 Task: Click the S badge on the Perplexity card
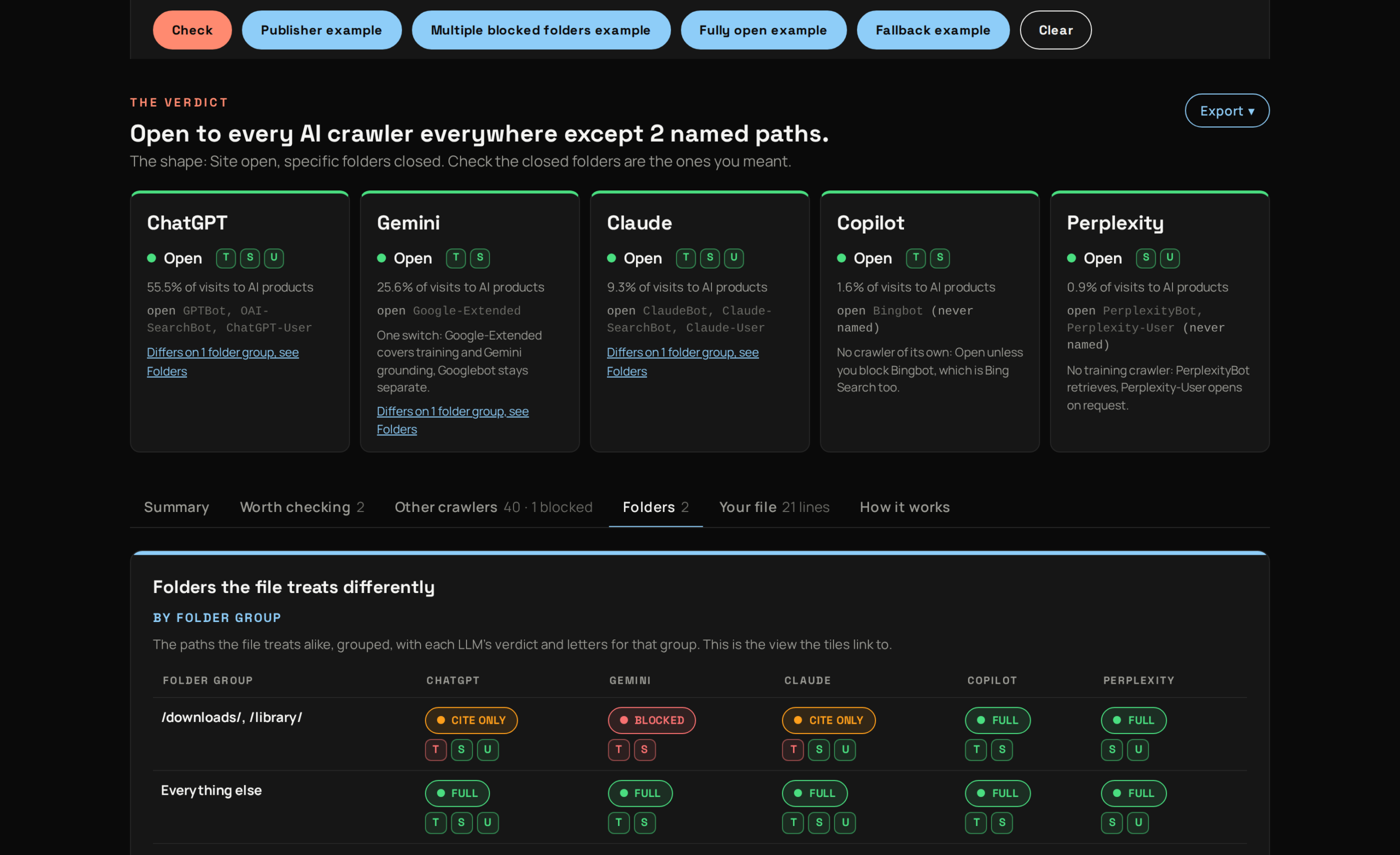tap(1146, 258)
